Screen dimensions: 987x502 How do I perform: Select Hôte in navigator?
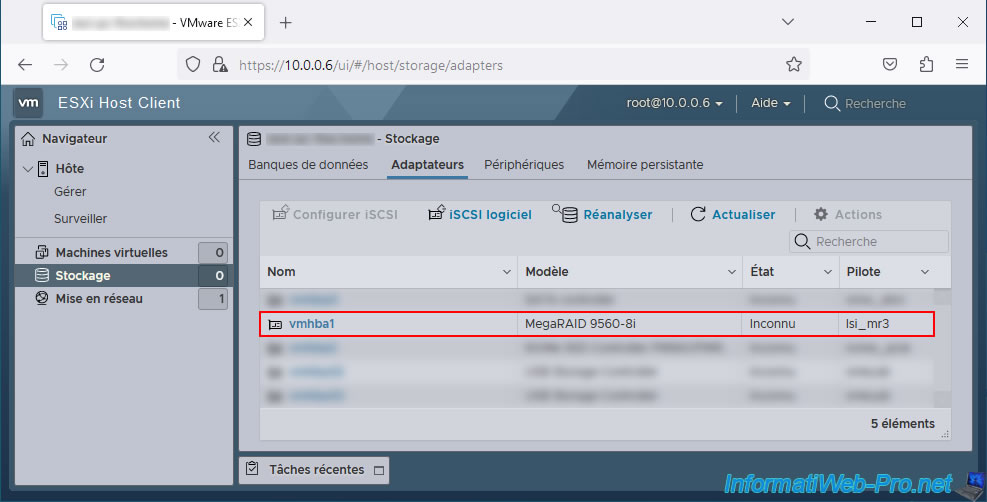coord(69,169)
